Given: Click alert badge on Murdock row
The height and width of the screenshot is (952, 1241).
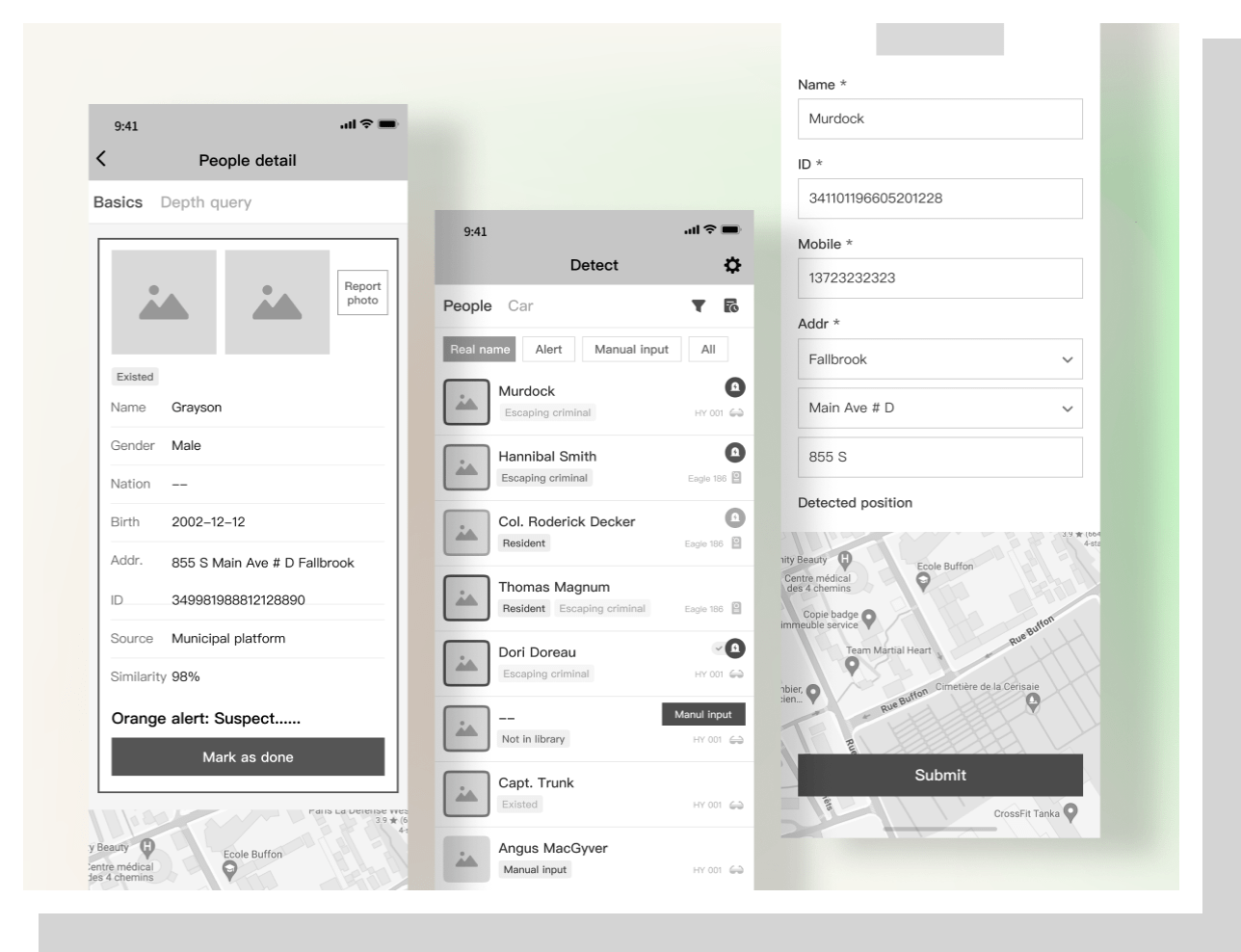Looking at the screenshot, I should [735, 387].
